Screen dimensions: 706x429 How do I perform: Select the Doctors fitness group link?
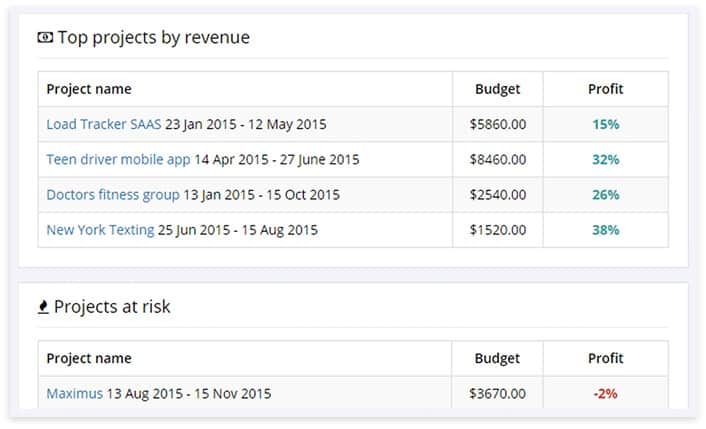(x=113, y=195)
